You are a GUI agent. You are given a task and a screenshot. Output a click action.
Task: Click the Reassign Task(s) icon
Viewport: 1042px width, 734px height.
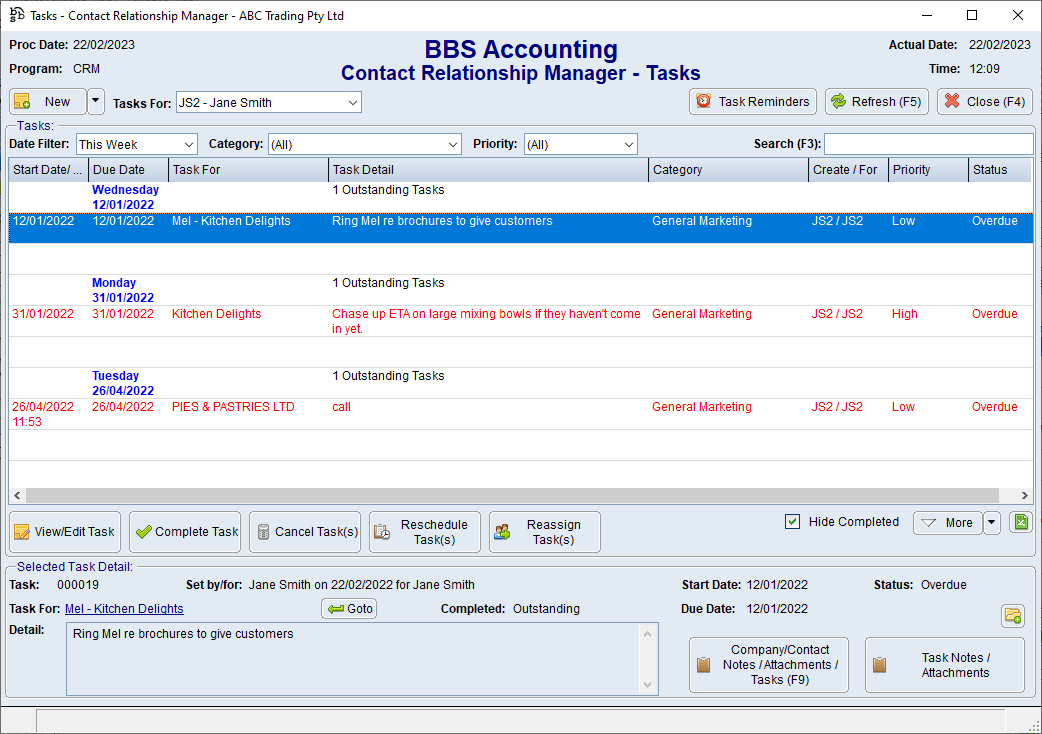tap(501, 531)
